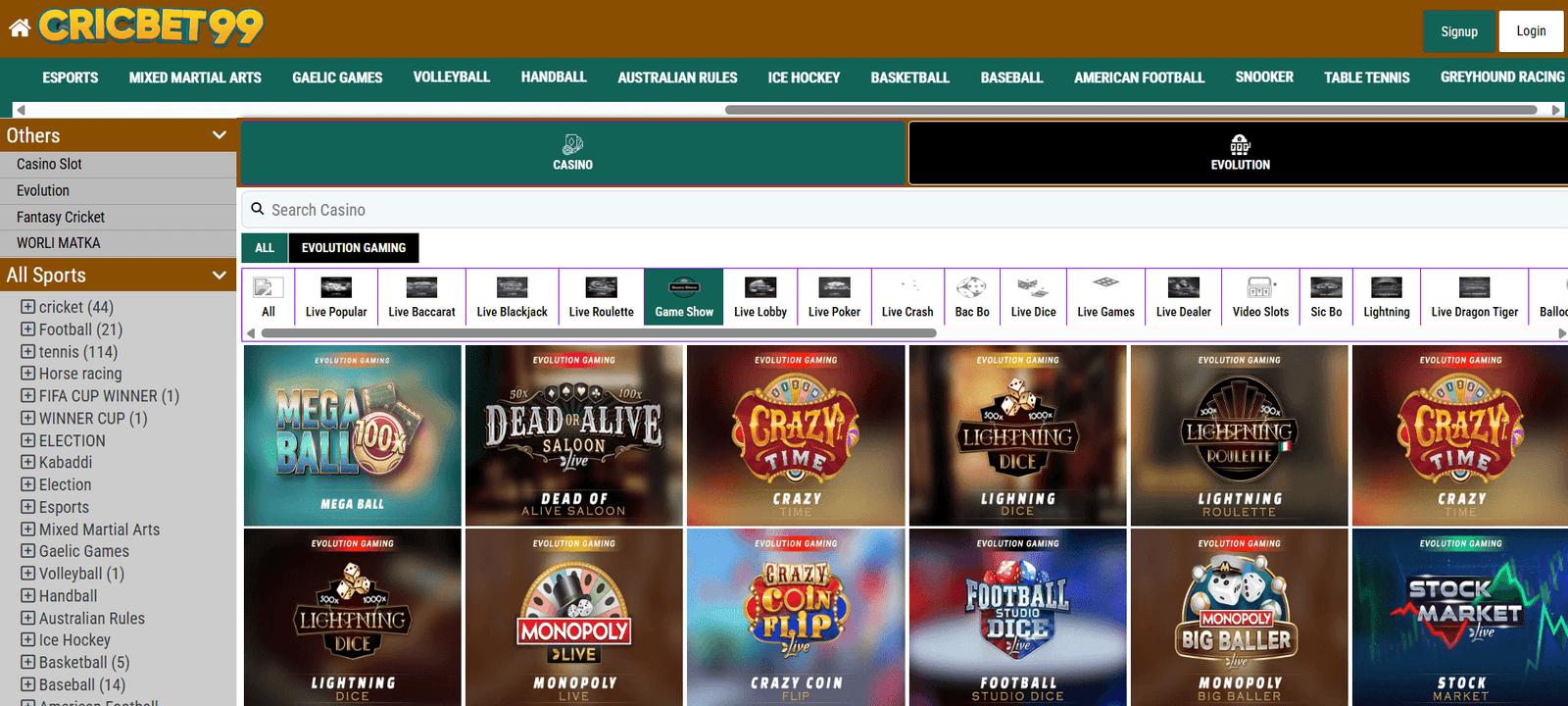This screenshot has height=706, width=1568.
Task: Click the home icon beside CRICBET99 logo
Action: point(20,28)
